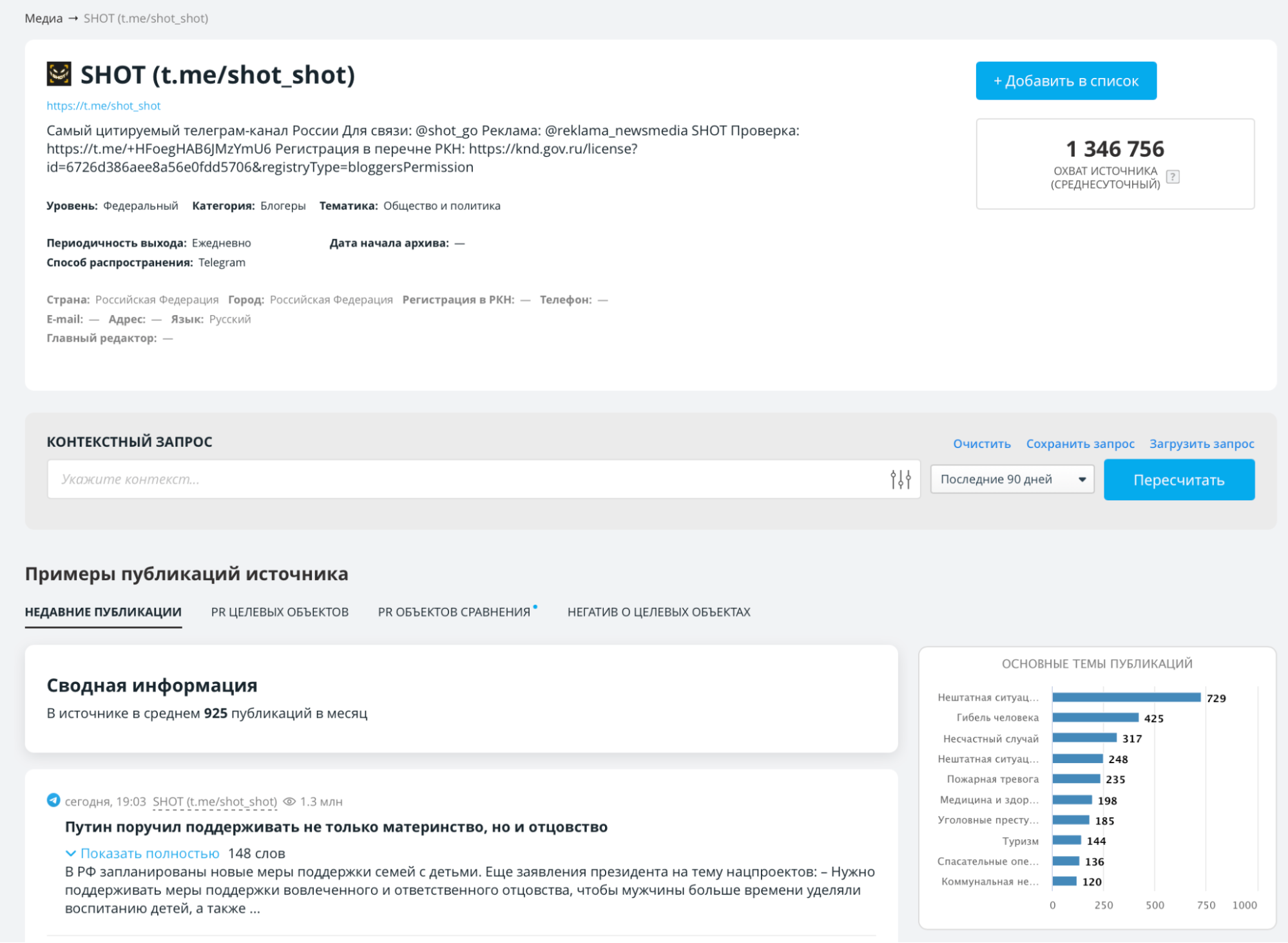The width and height of the screenshot is (1288, 943).
Task: Click the question mark help icon near ОХВАТ ИСТОЧНИКА
Action: (x=1173, y=178)
